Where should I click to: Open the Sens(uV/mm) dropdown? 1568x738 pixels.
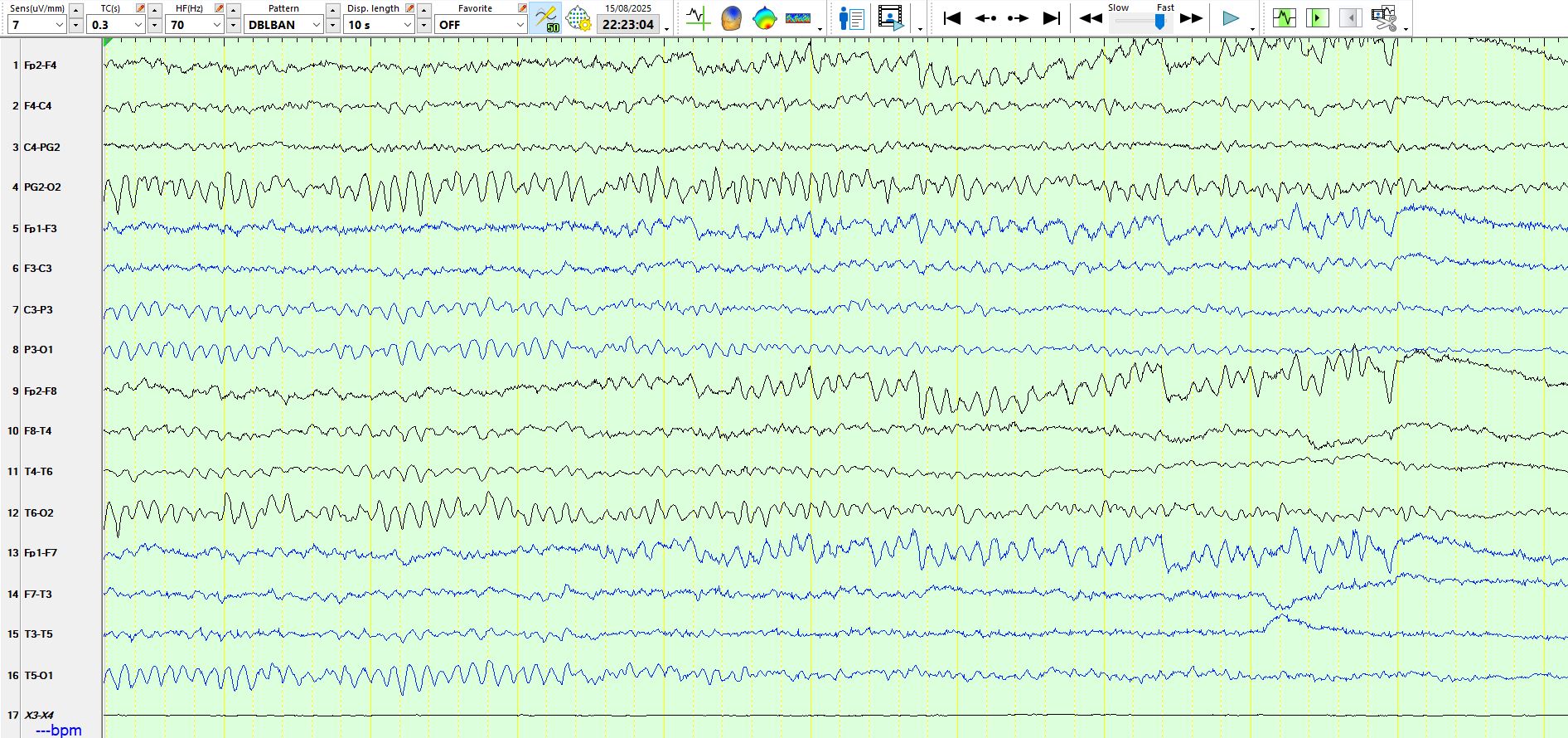coord(59,25)
